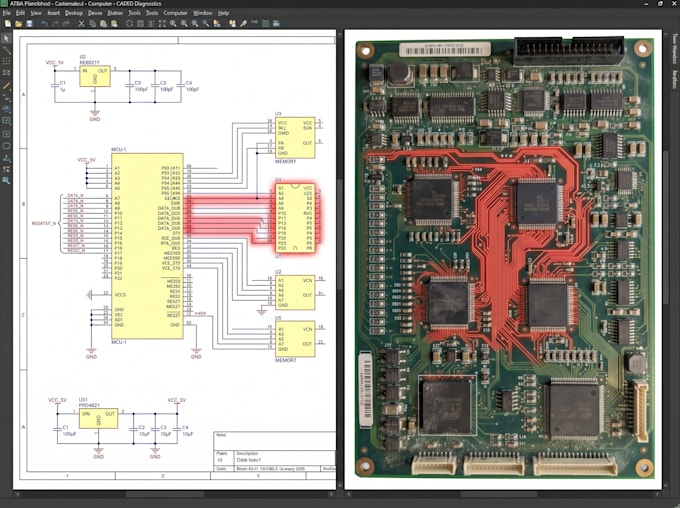Open the top vertical tab on right edge
The image size is (680, 508).
(x=675, y=48)
